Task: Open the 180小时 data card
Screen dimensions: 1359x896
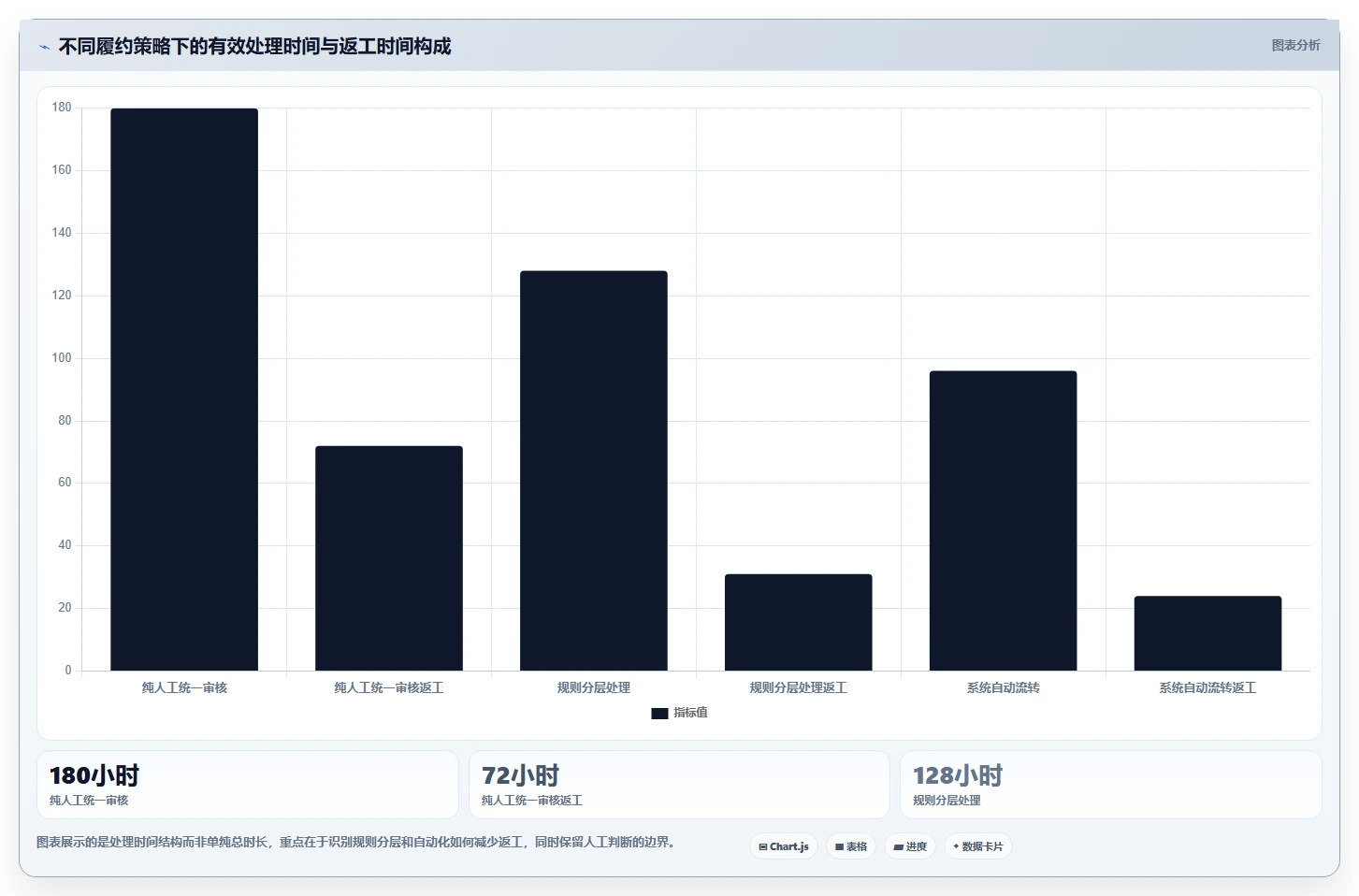Action: pyautogui.click(x=248, y=785)
